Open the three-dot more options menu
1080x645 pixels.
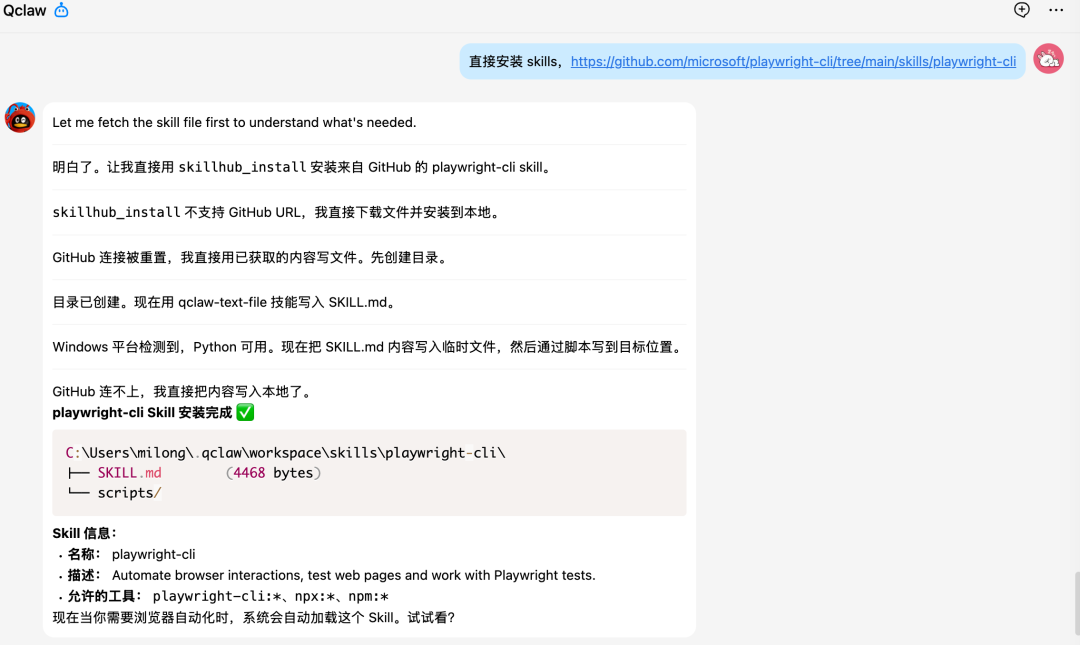(1056, 10)
